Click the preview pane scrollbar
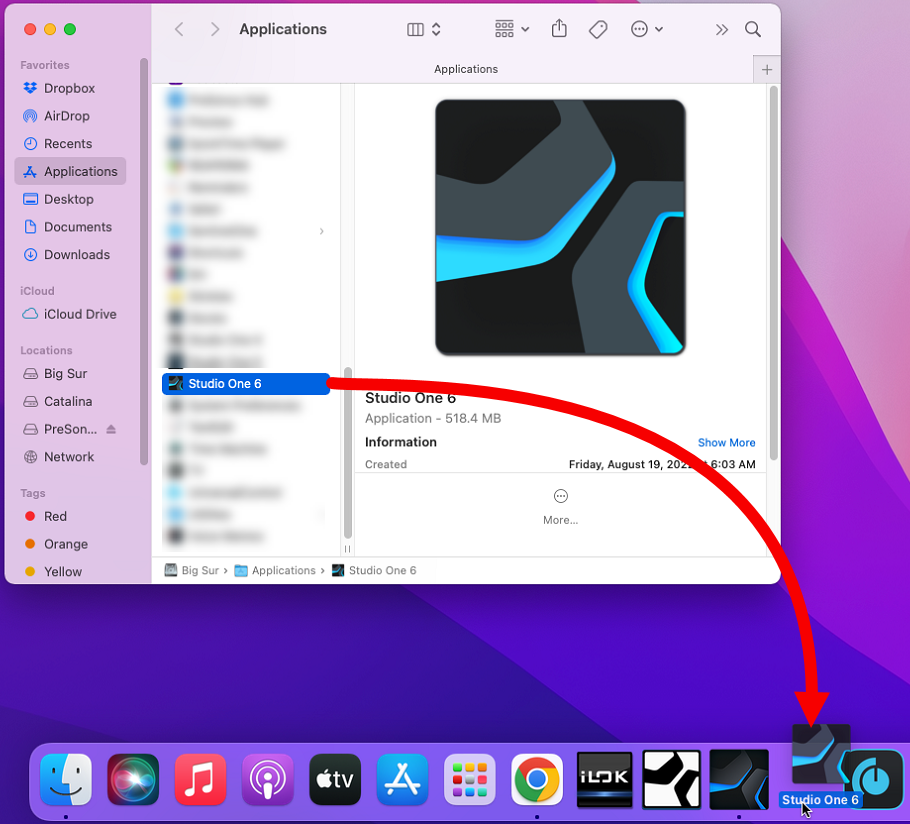This screenshot has height=824, width=910. pos(773,273)
